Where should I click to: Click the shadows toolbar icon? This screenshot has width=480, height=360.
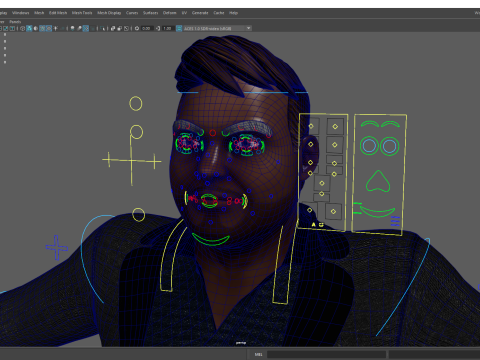(x=62, y=28)
